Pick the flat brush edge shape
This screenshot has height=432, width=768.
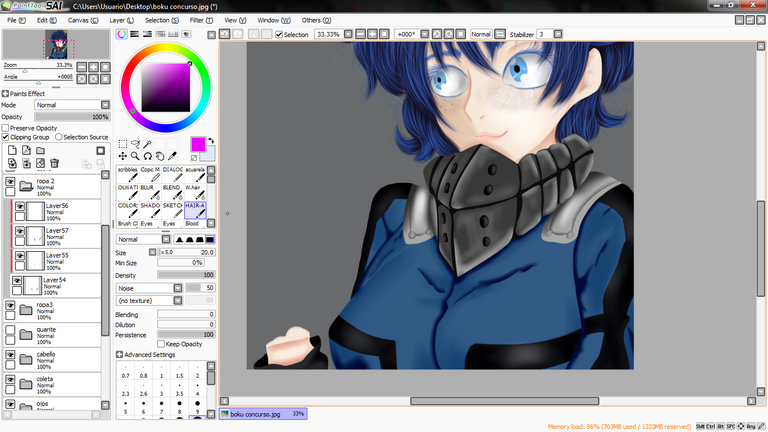210,239
